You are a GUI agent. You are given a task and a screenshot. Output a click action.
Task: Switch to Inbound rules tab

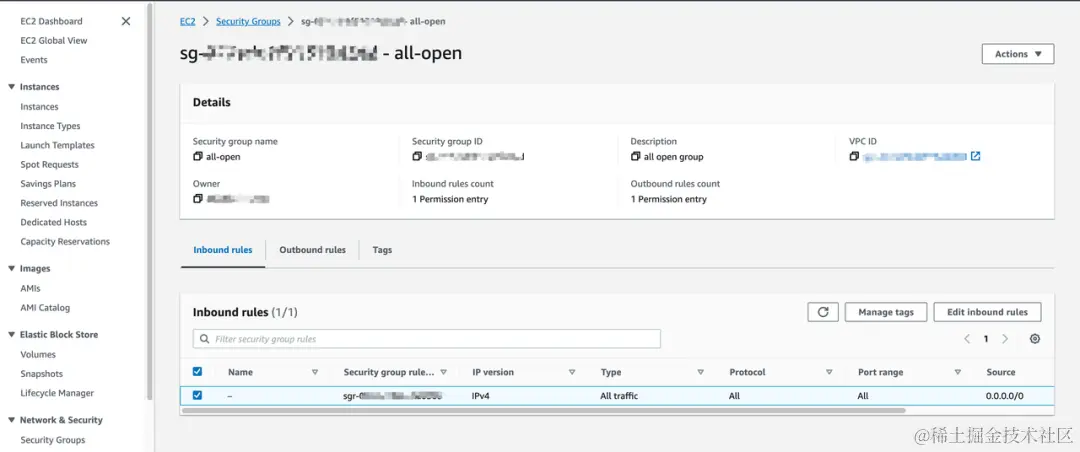(x=222, y=250)
